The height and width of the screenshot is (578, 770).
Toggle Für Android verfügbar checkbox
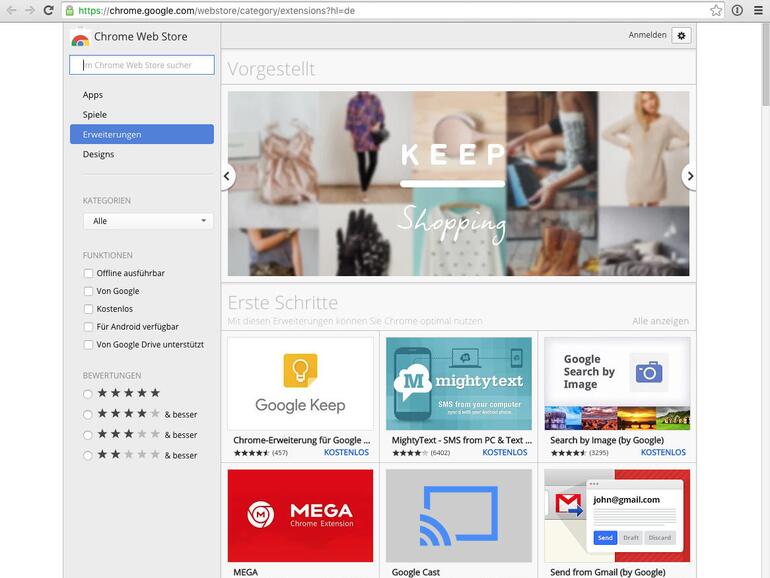click(88, 327)
